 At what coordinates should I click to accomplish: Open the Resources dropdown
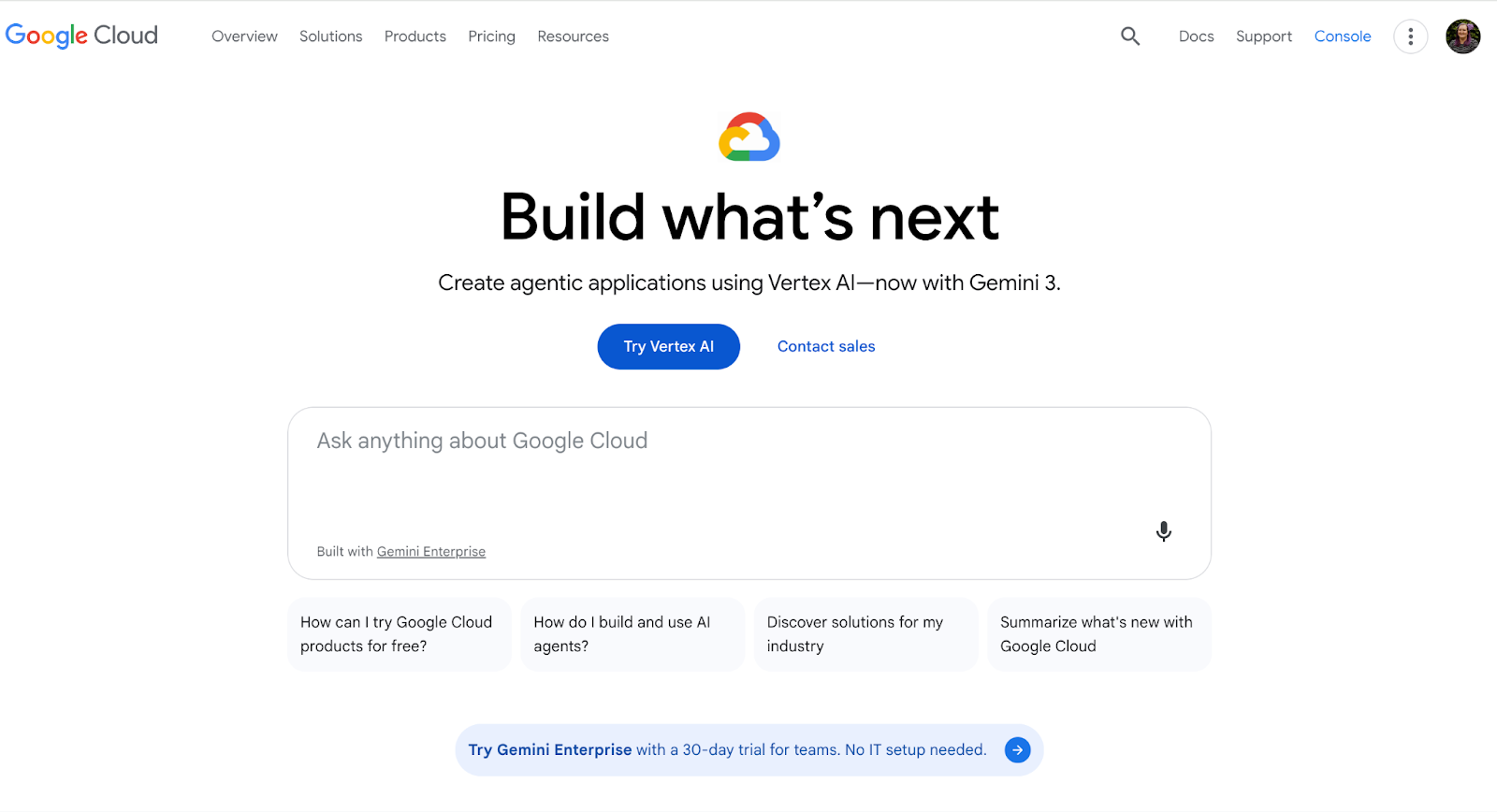(573, 36)
